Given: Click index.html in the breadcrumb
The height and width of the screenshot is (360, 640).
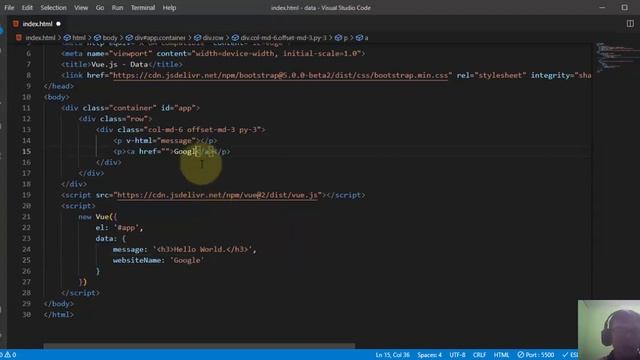Looking at the screenshot, I should [x=40, y=38].
